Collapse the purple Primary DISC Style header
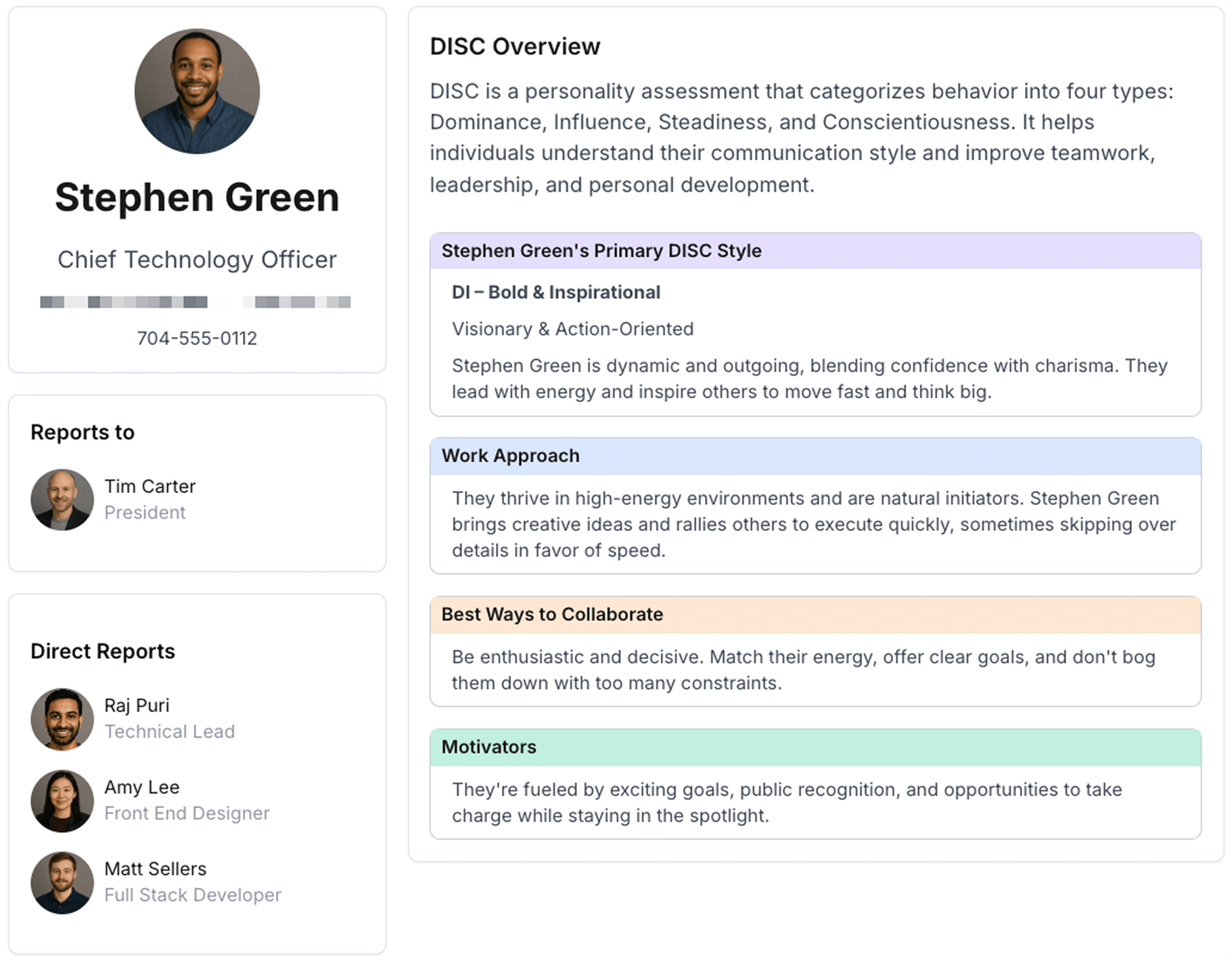This screenshot has height=963, width=1232. [x=815, y=251]
